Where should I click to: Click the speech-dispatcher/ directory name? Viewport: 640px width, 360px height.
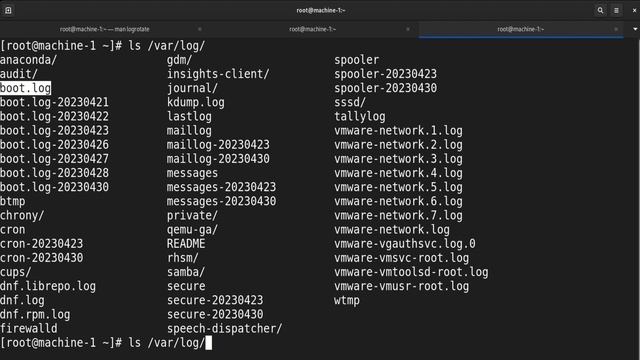pos(224,329)
